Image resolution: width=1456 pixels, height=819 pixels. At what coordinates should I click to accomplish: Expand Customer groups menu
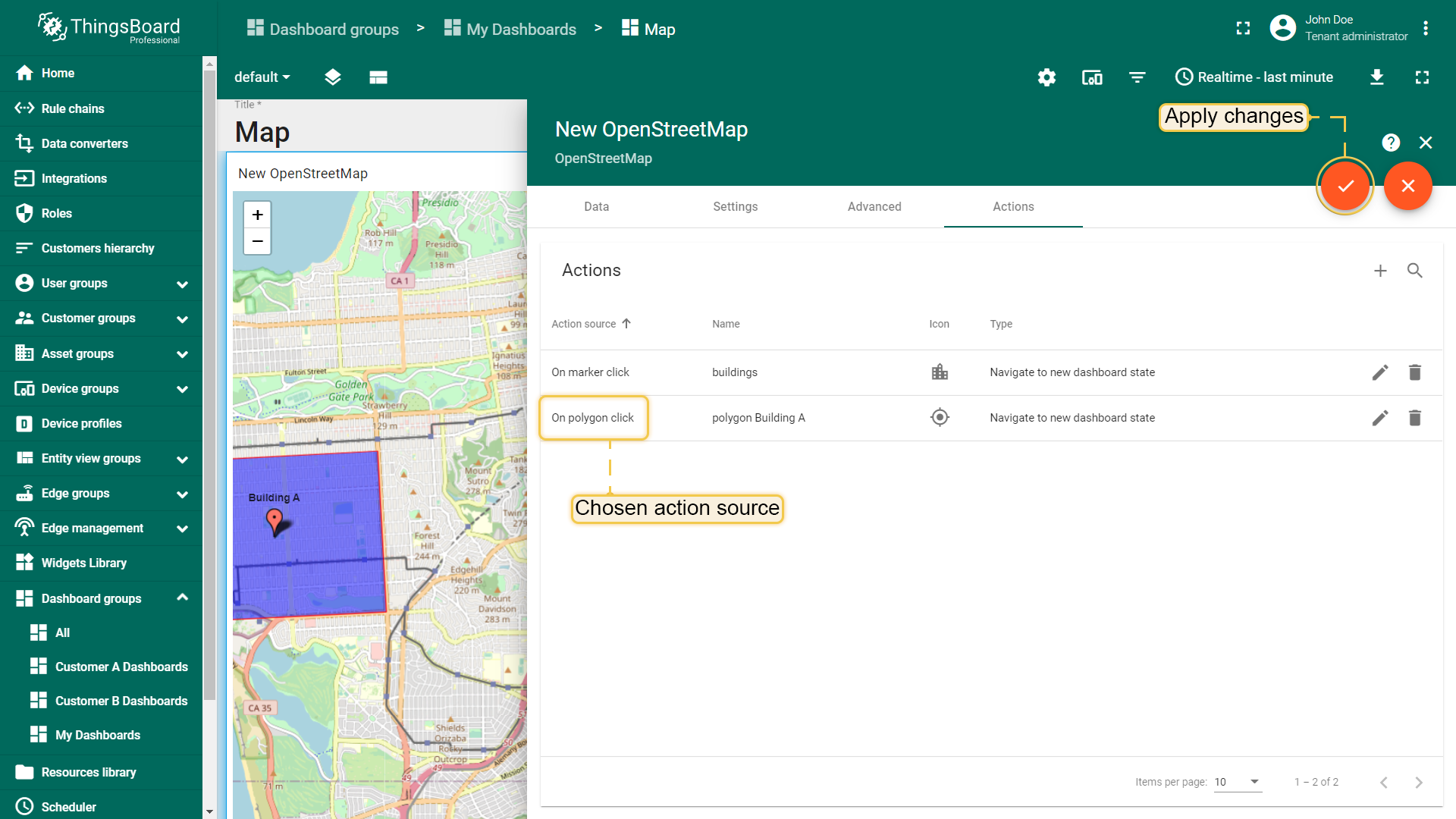(x=182, y=319)
